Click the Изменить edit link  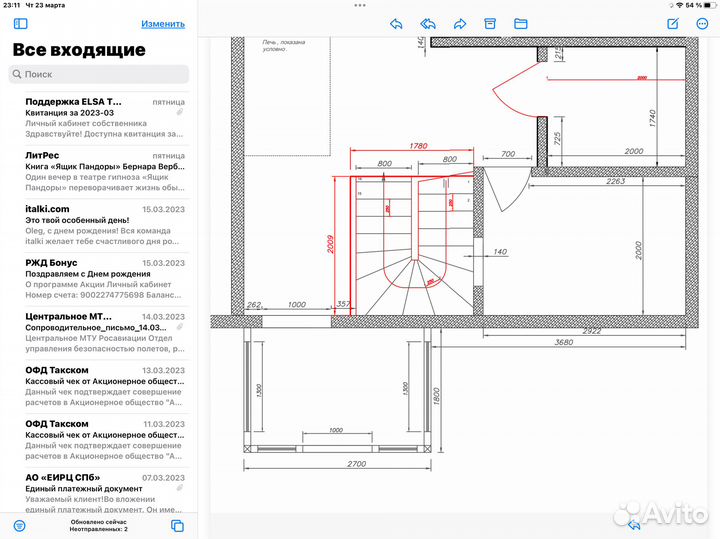pyautogui.click(x=162, y=23)
